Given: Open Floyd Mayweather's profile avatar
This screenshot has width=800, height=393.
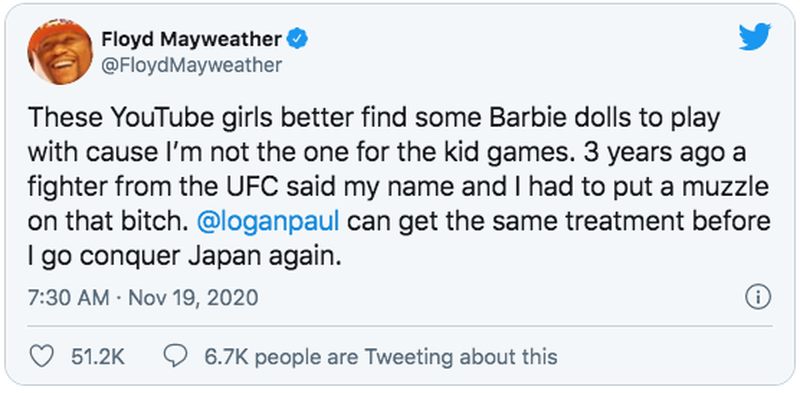Looking at the screenshot, I should [x=60, y=54].
